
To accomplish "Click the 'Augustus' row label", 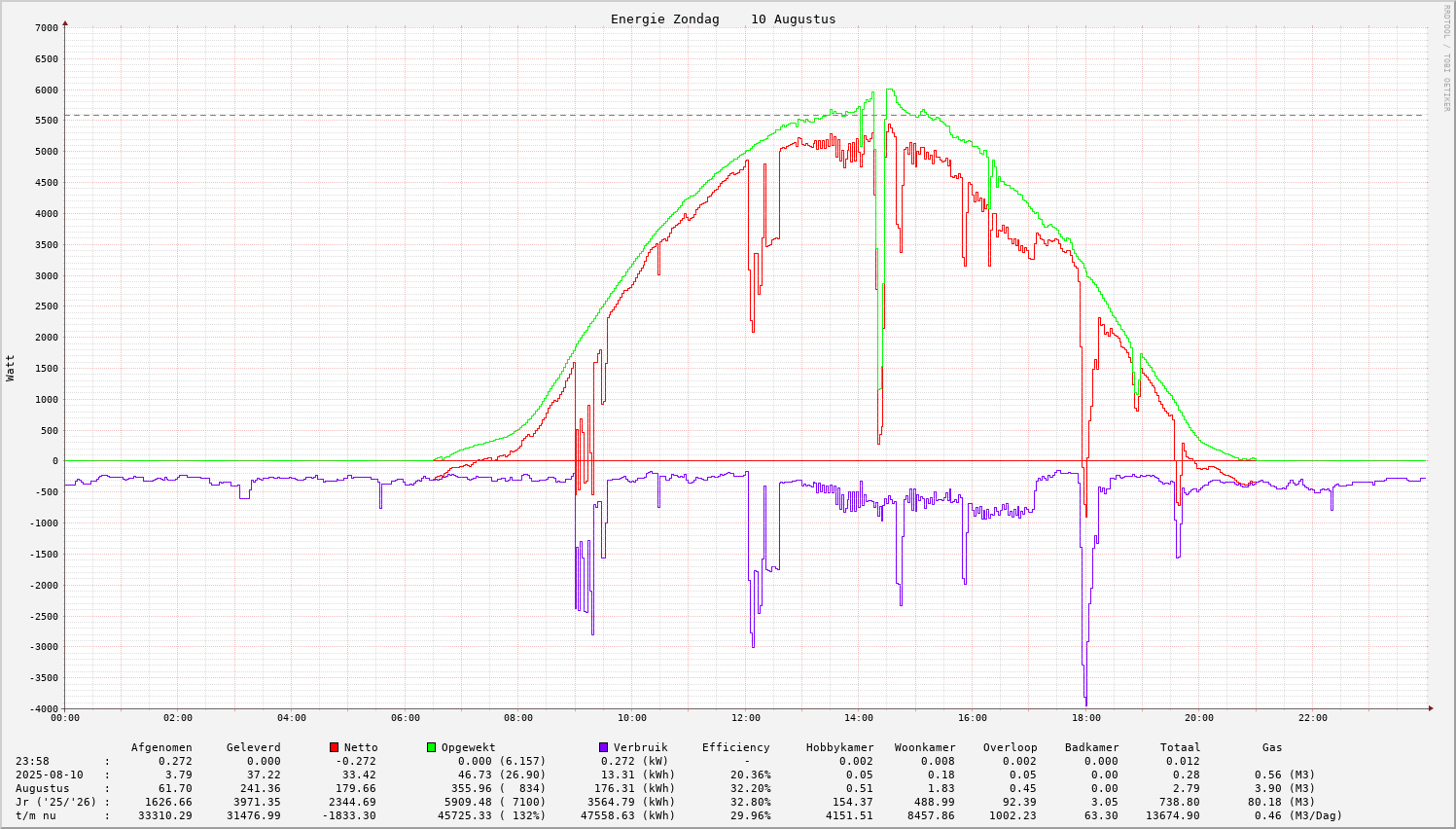I will [x=42, y=788].
